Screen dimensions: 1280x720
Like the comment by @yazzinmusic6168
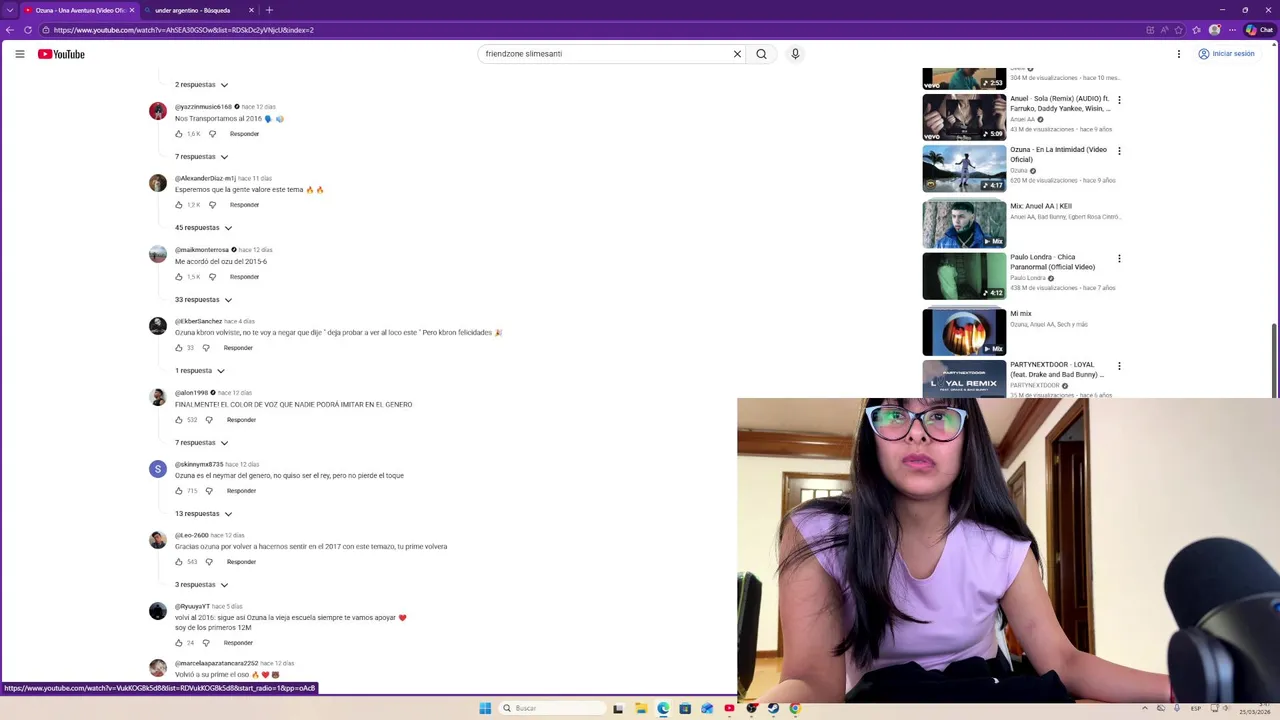[x=179, y=134]
